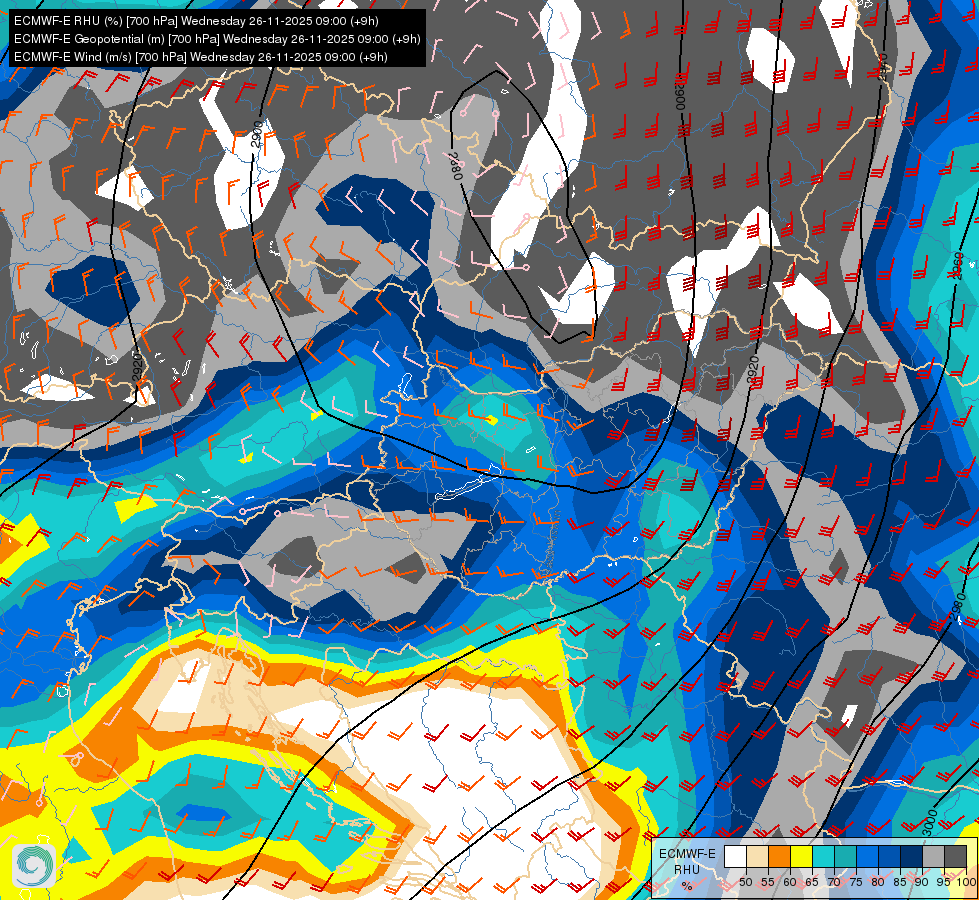Select the light cyan 65-70% legend swatch

pos(824,856)
